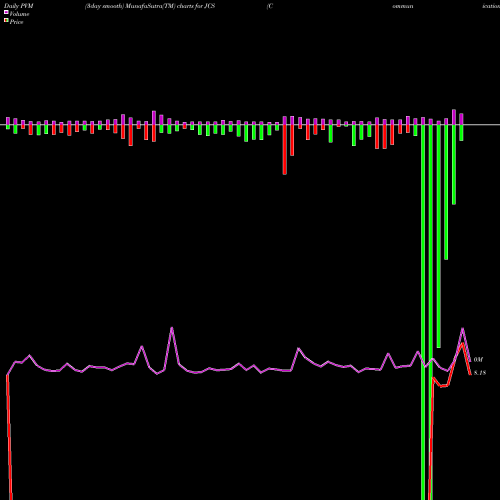Click the 'Volume' legend label
500x500 pixels.
pos(19,14)
